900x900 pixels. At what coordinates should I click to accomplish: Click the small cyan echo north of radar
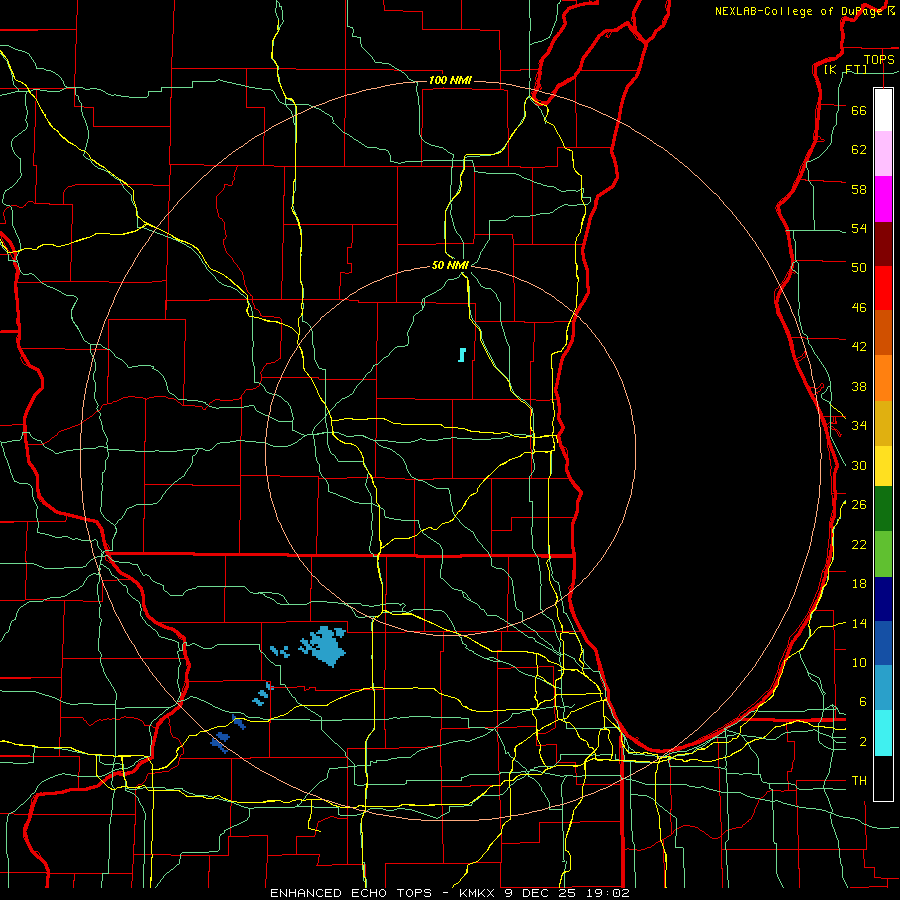click(461, 354)
